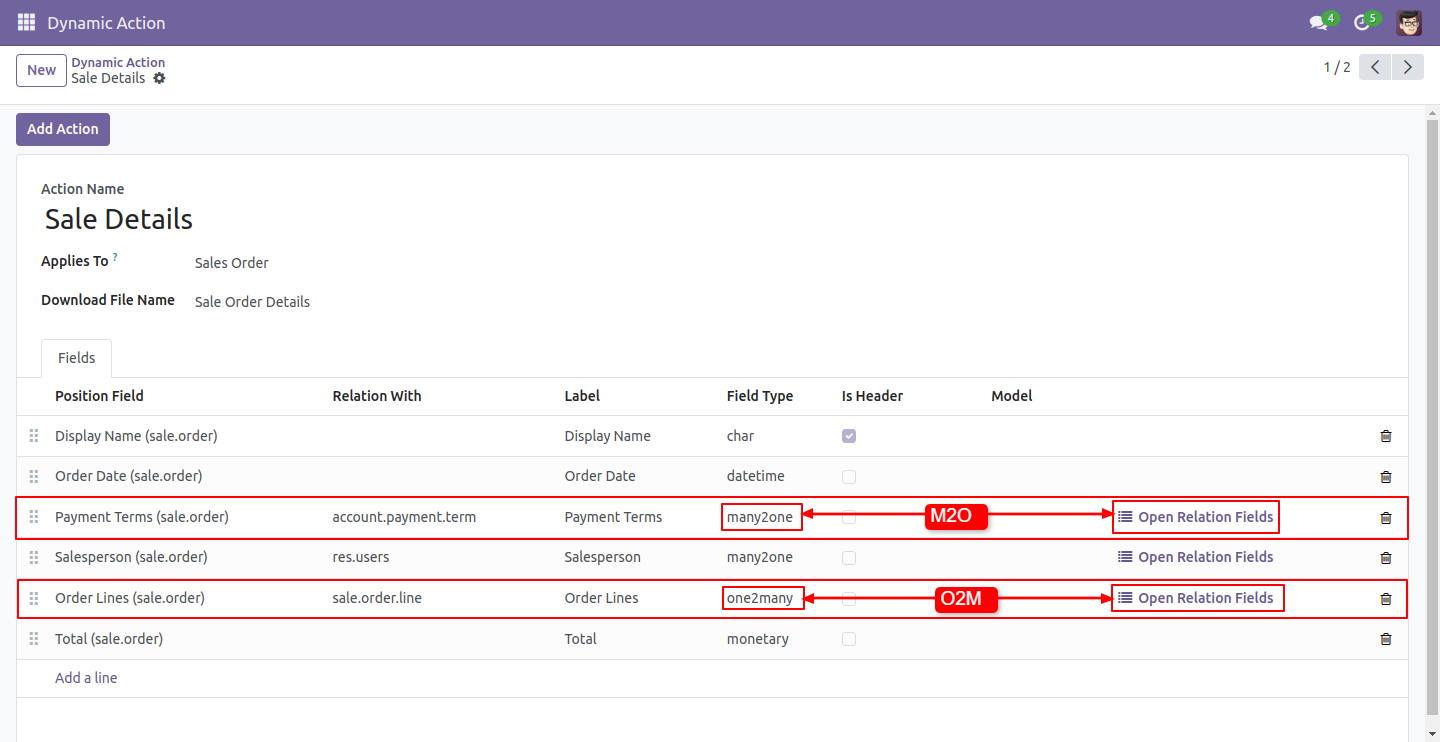Select the Fields tab

(77, 358)
